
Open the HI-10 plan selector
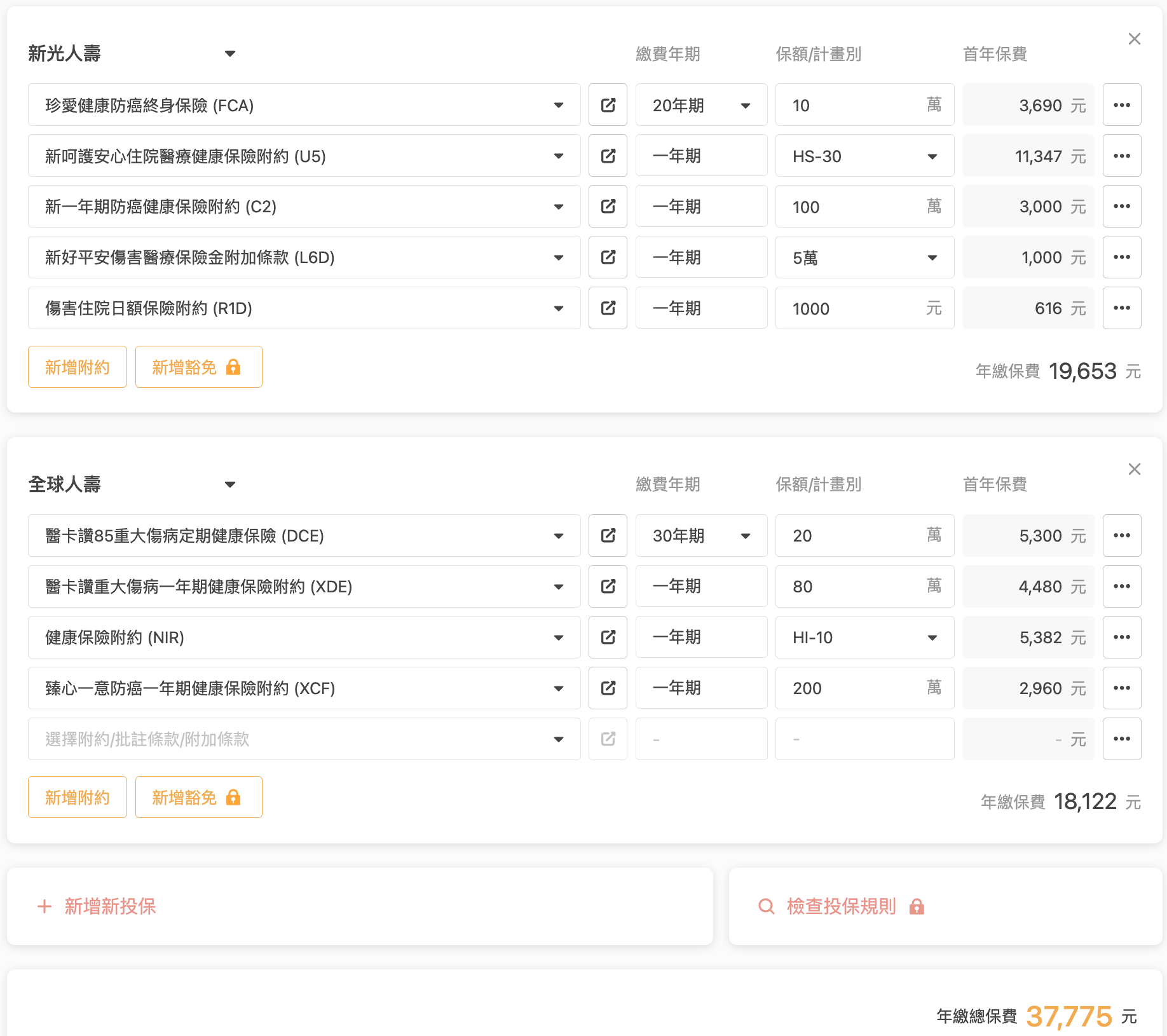click(864, 637)
